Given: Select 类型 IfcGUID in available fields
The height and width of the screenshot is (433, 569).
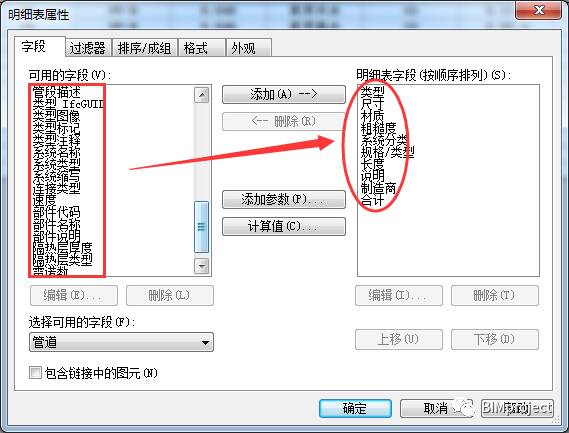Looking at the screenshot, I should (x=68, y=104).
